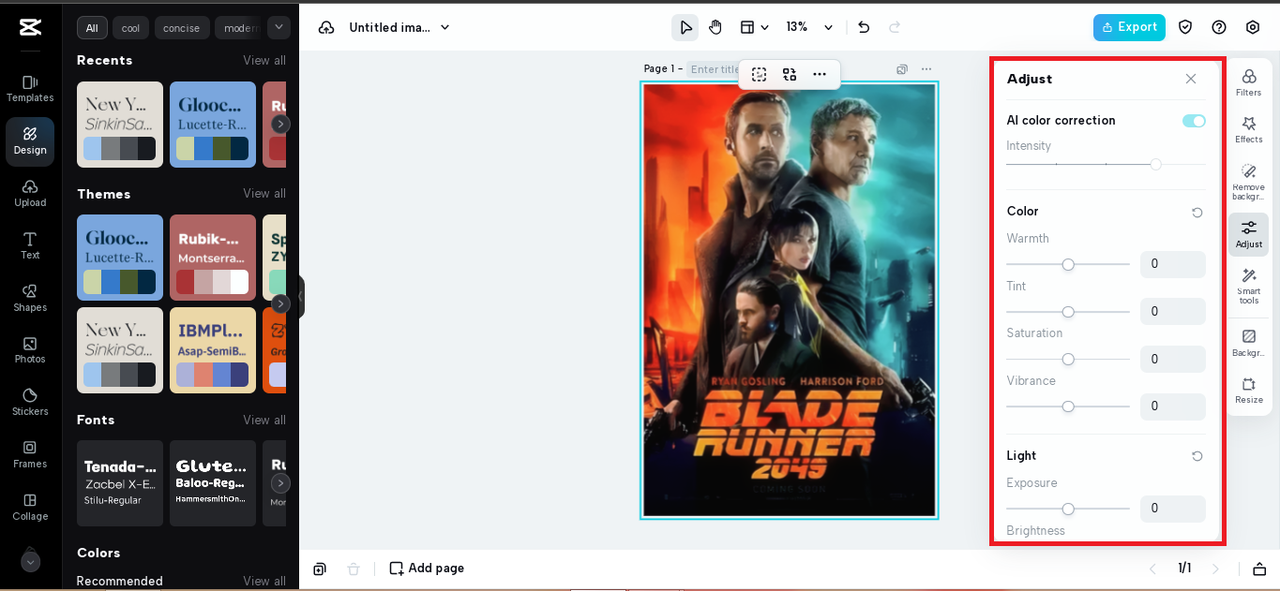Image resolution: width=1280 pixels, height=591 pixels.
Task: Click the Add page button
Action: (x=427, y=568)
